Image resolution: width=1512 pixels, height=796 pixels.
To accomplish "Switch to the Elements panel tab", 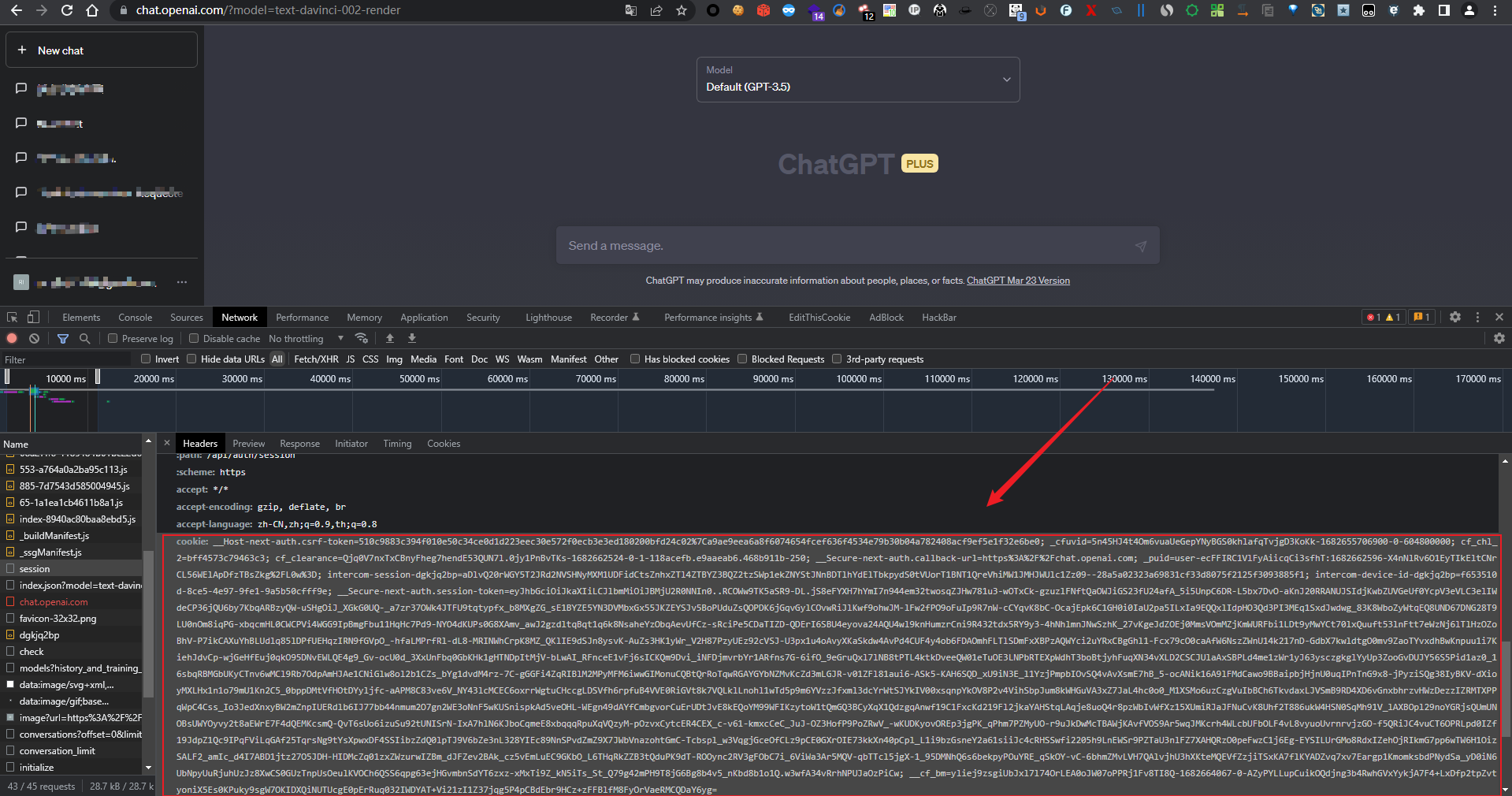I will [81, 317].
